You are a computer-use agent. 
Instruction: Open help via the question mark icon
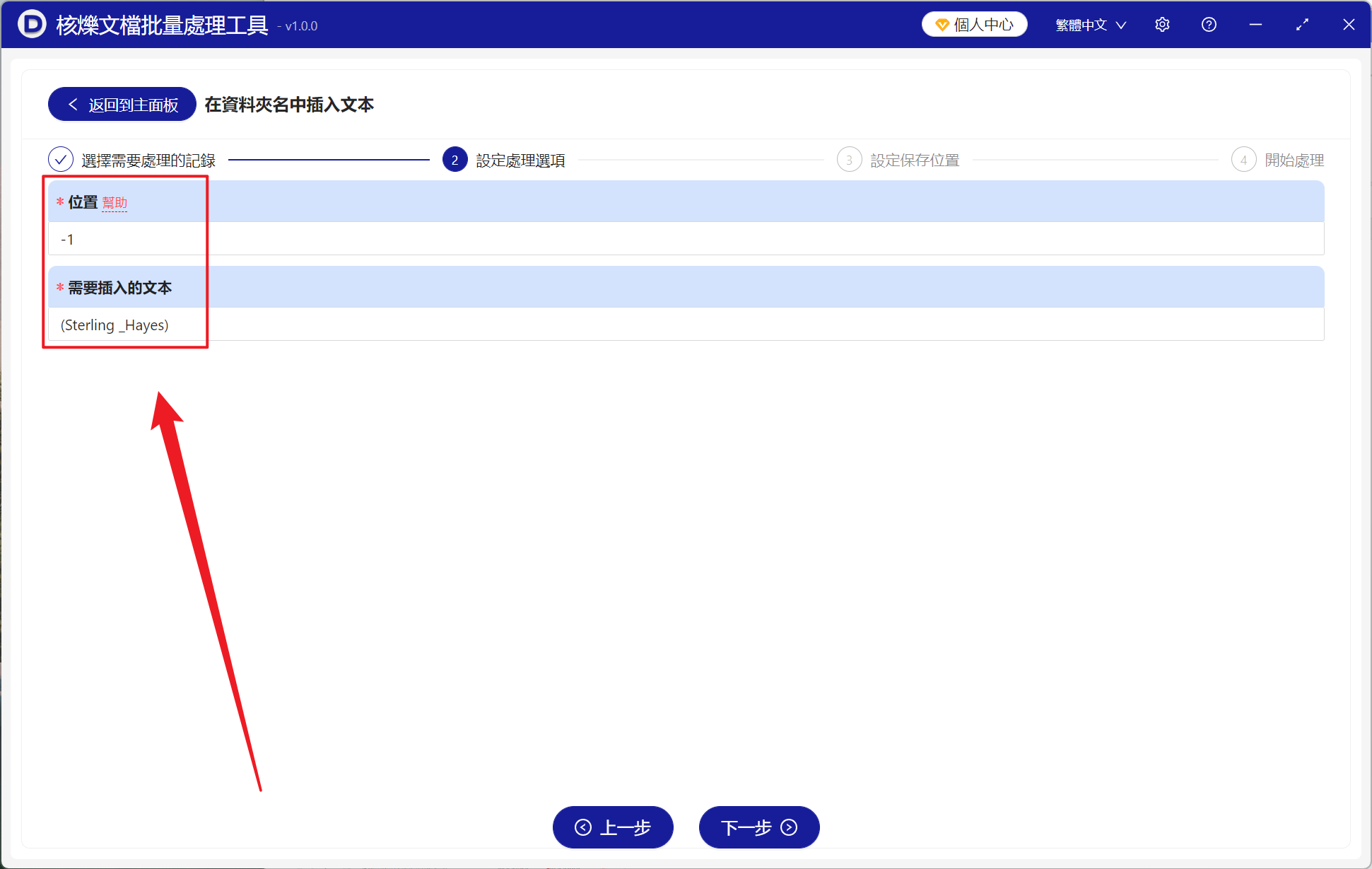pos(1209,25)
